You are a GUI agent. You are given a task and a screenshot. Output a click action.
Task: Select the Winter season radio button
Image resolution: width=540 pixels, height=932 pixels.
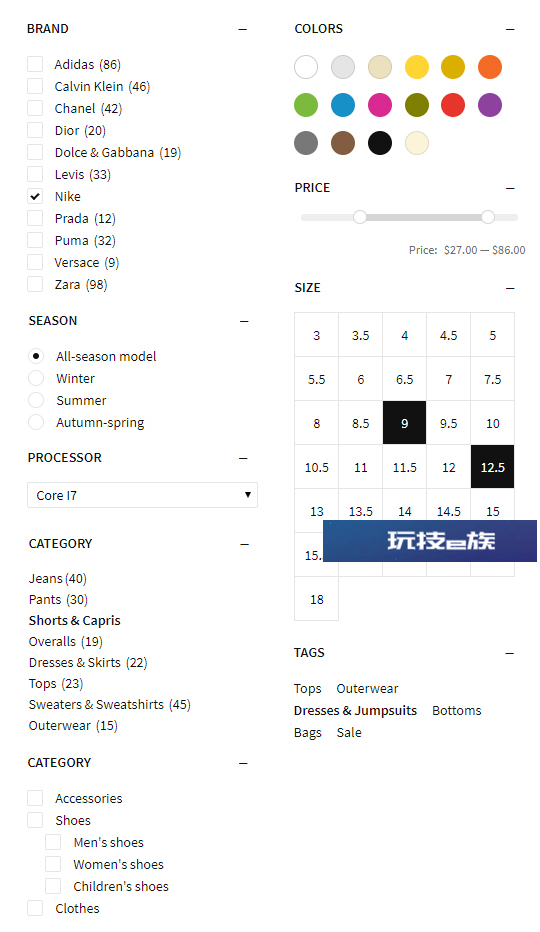[x=36, y=378]
